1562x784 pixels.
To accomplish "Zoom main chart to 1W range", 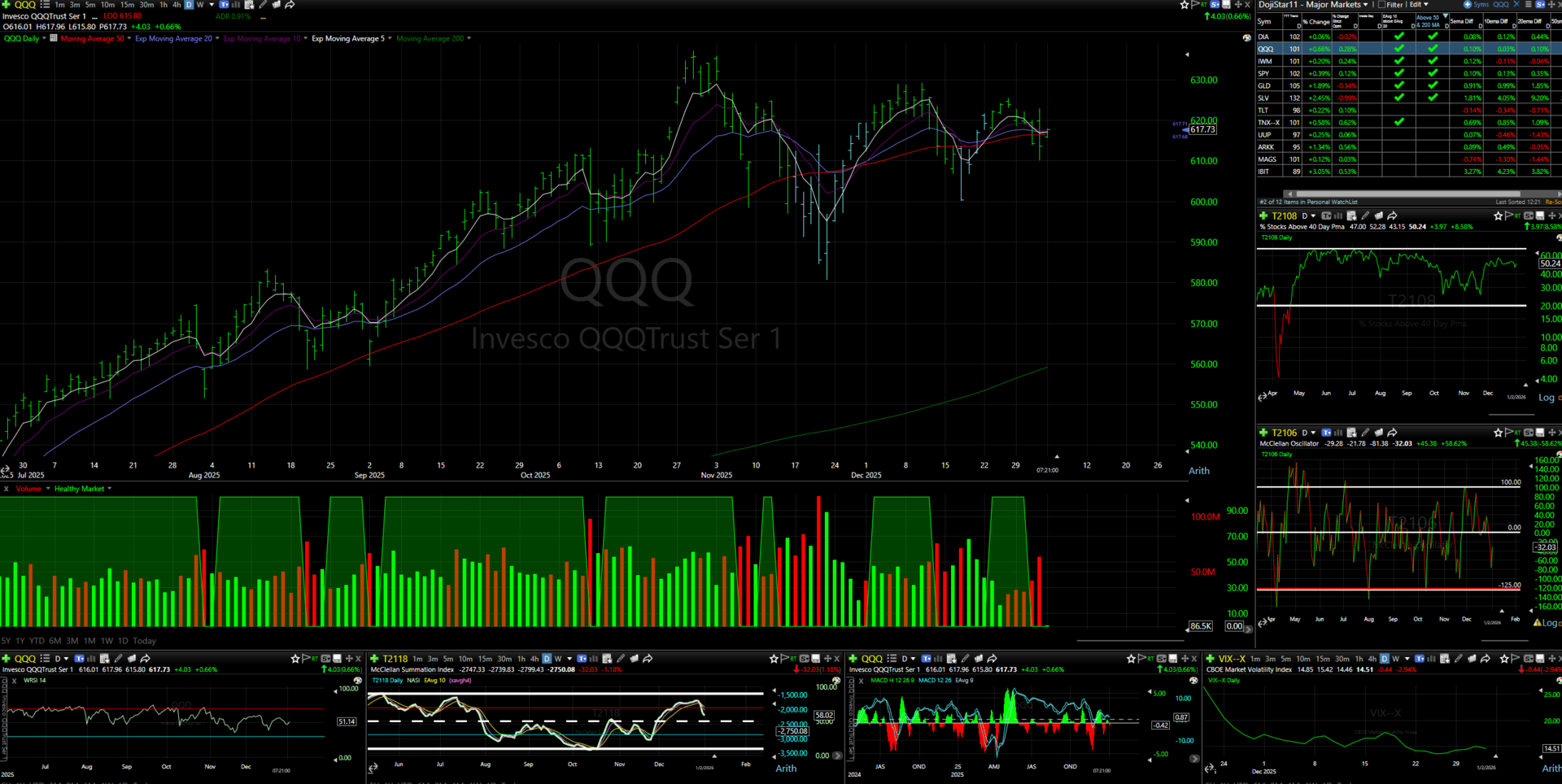I will point(107,641).
